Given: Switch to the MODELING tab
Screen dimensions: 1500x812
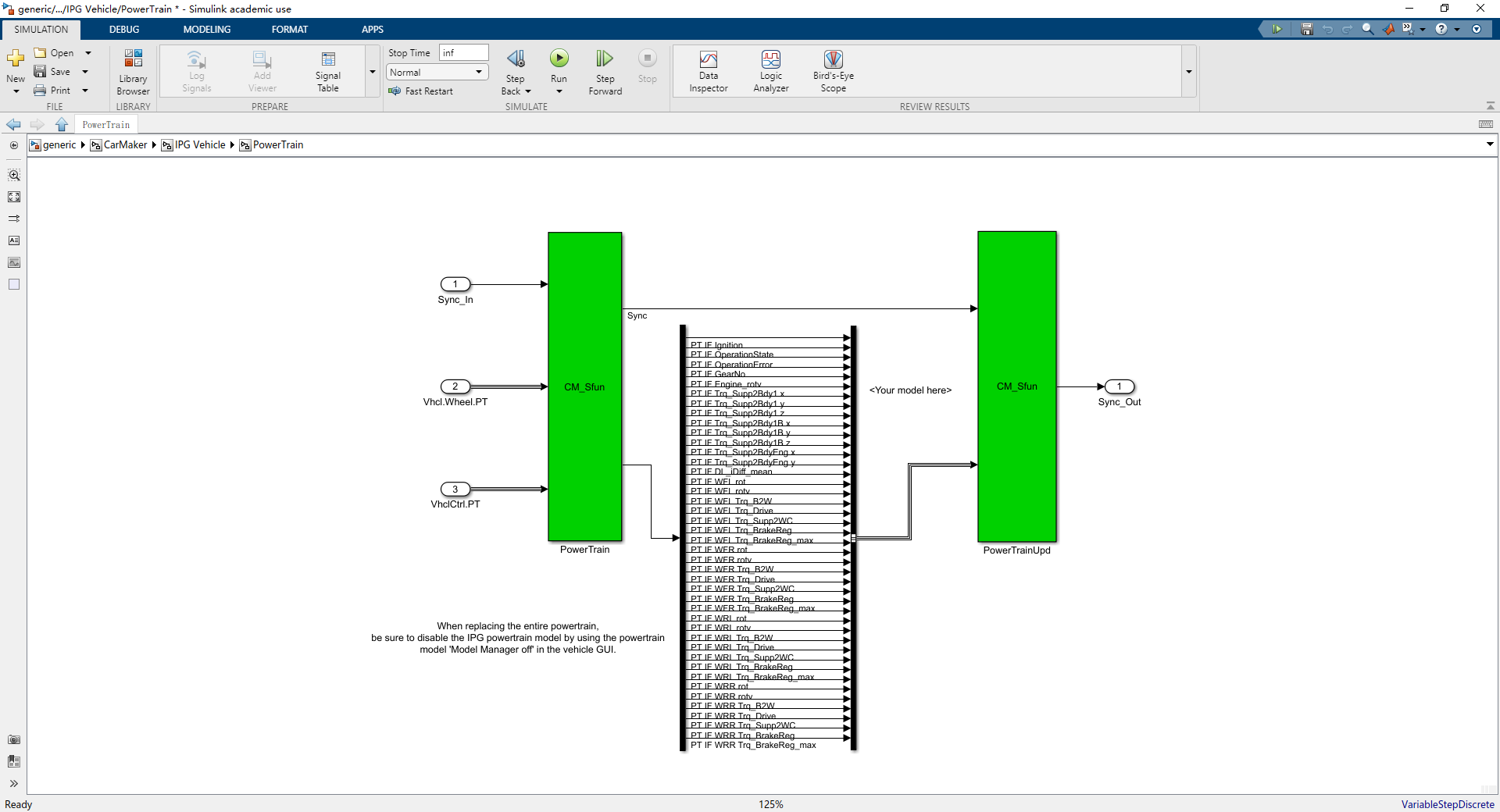Looking at the screenshot, I should 207,30.
